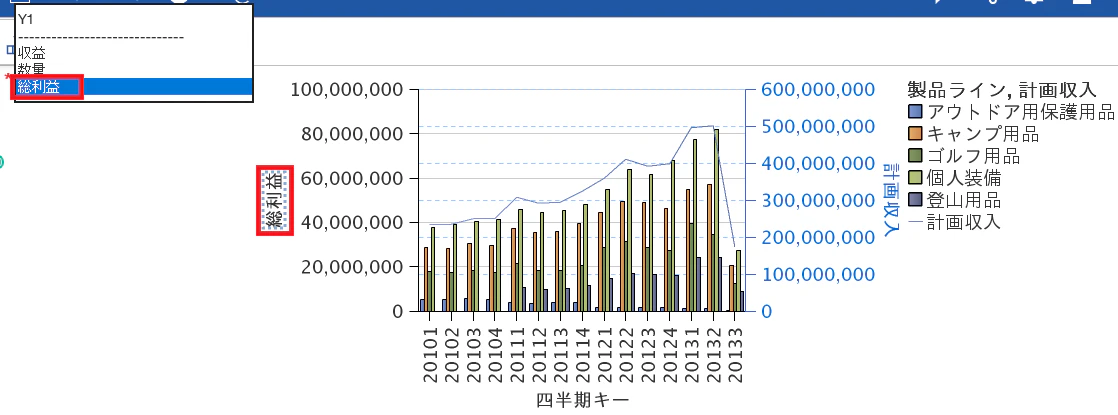Click the 20111 quarter label
Viewport: 1118px width, 415px height.
[518, 354]
